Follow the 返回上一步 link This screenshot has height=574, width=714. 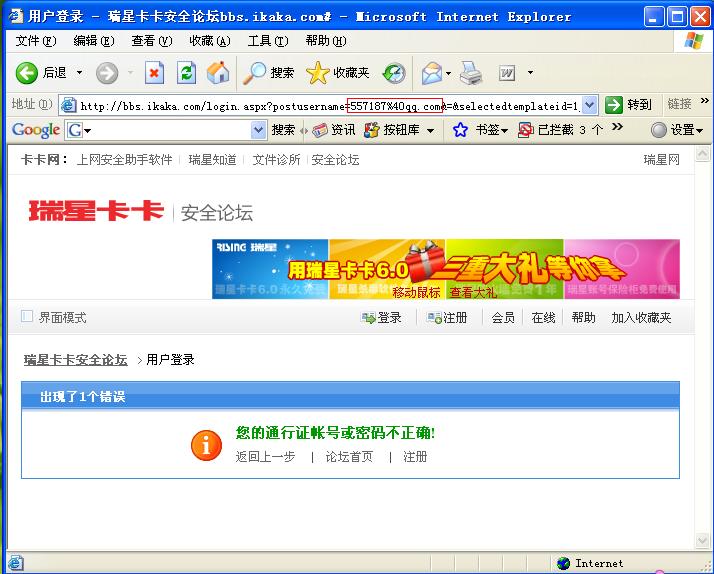(x=265, y=457)
